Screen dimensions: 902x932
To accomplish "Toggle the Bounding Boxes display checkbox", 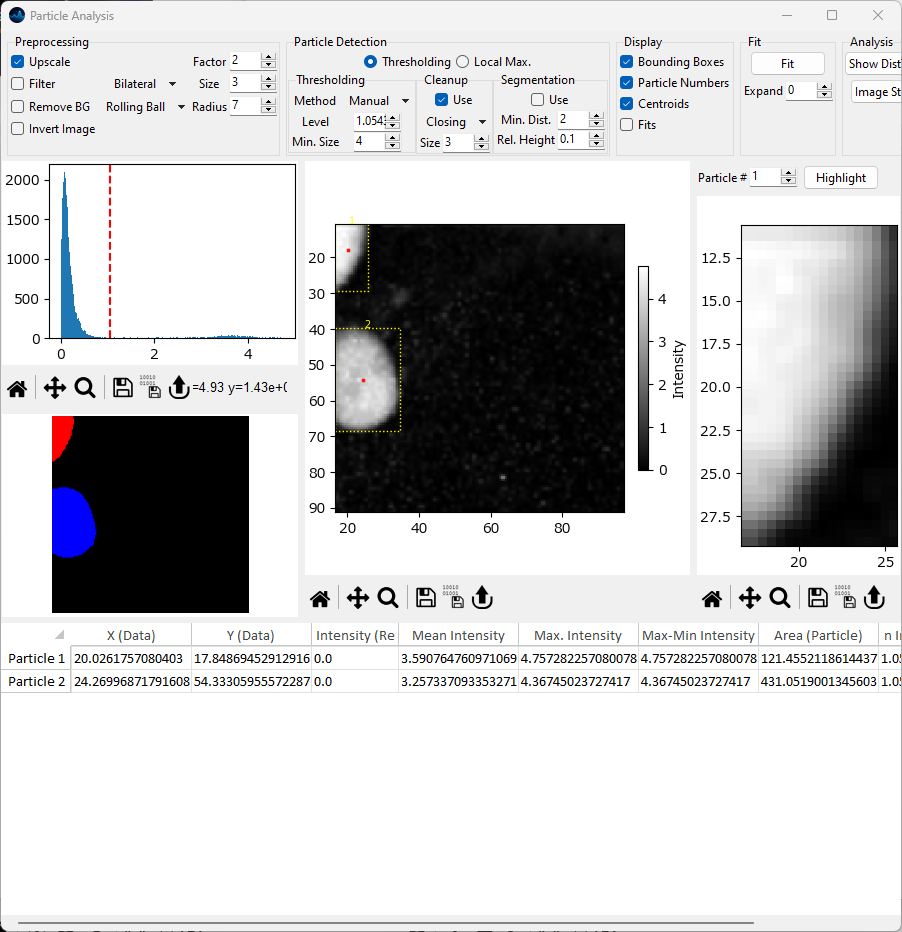I will (x=627, y=62).
